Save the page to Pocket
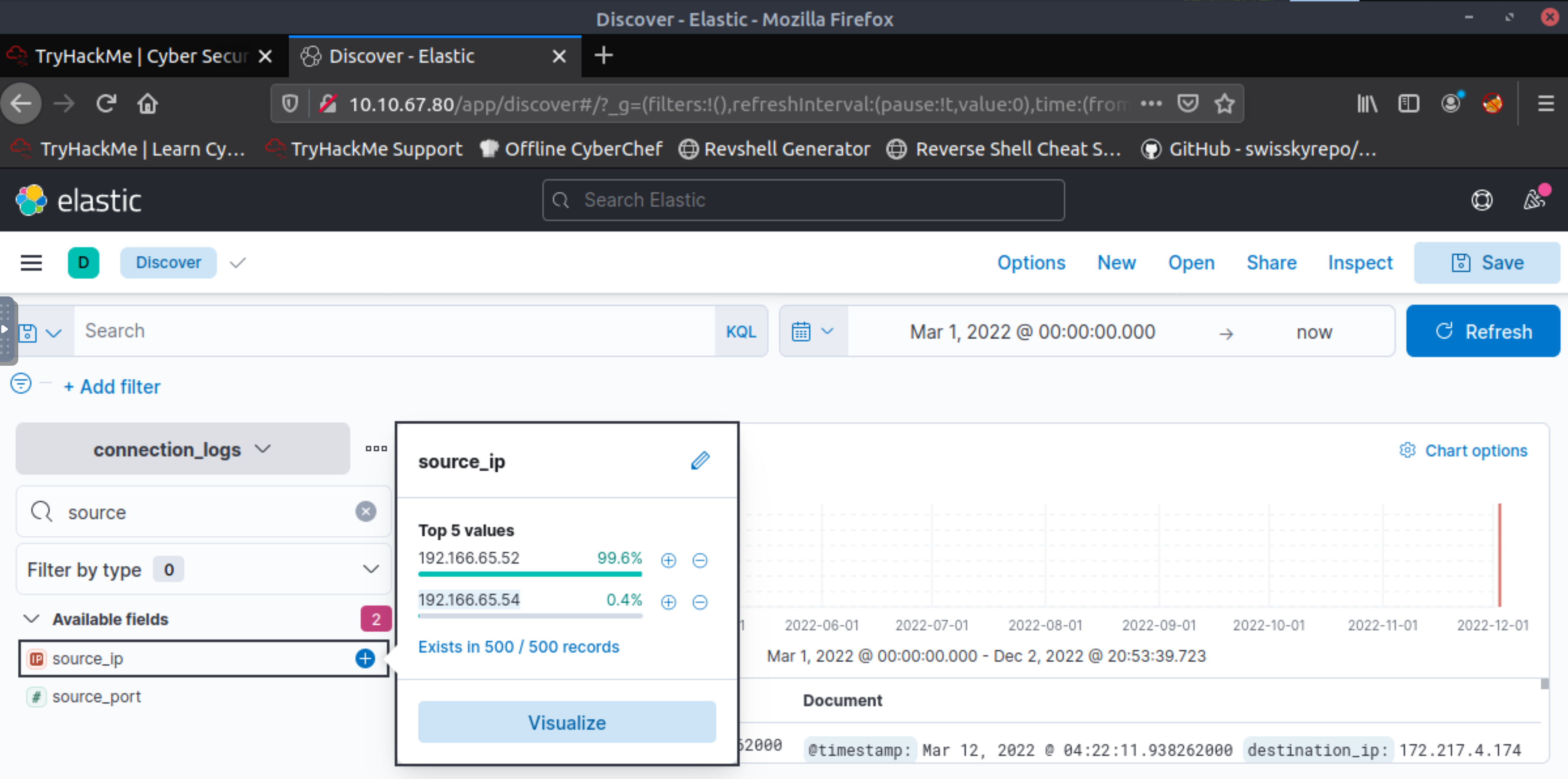Viewport: 1568px width, 779px height. (1188, 104)
